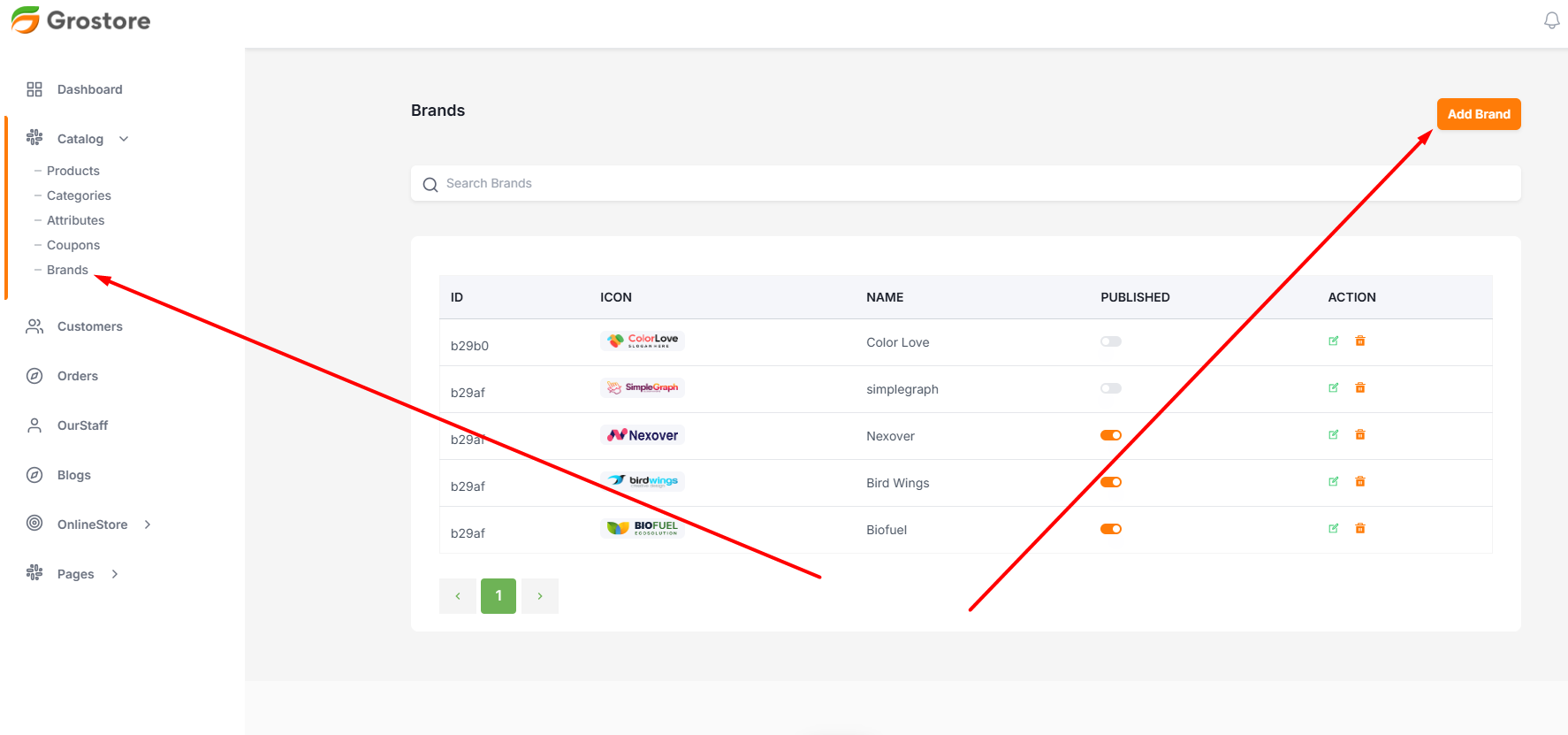Expand the OnlineStore submenu
The width and height of the screenshot is (1568, 735).
pyautogui.click(x=148, y=524)
